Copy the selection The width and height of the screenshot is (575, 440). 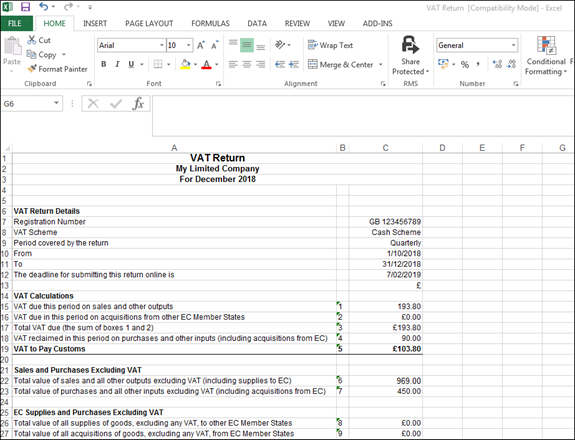coord(42,55)
